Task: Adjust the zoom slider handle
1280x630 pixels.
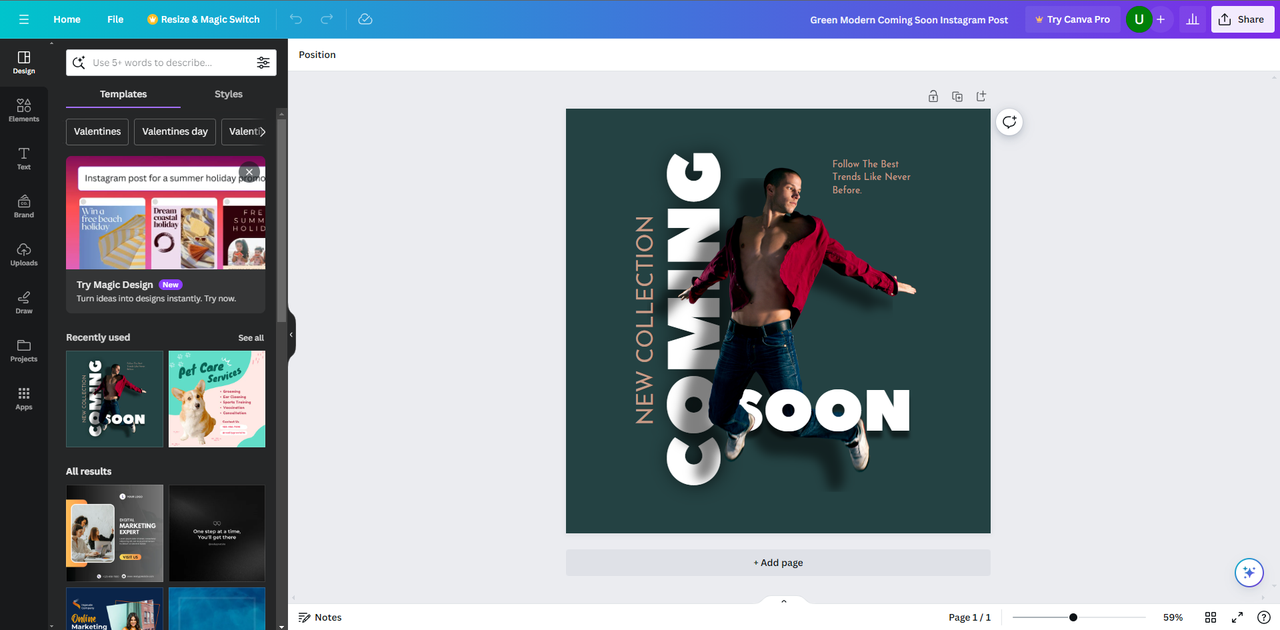Action: 1073,617
